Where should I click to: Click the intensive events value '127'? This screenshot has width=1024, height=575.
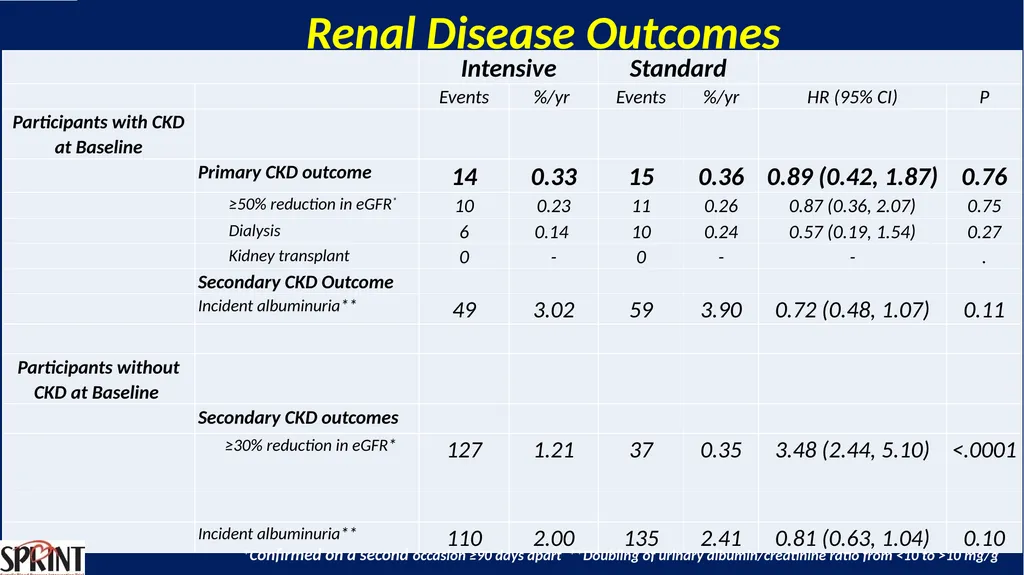[x=464, y=450]
